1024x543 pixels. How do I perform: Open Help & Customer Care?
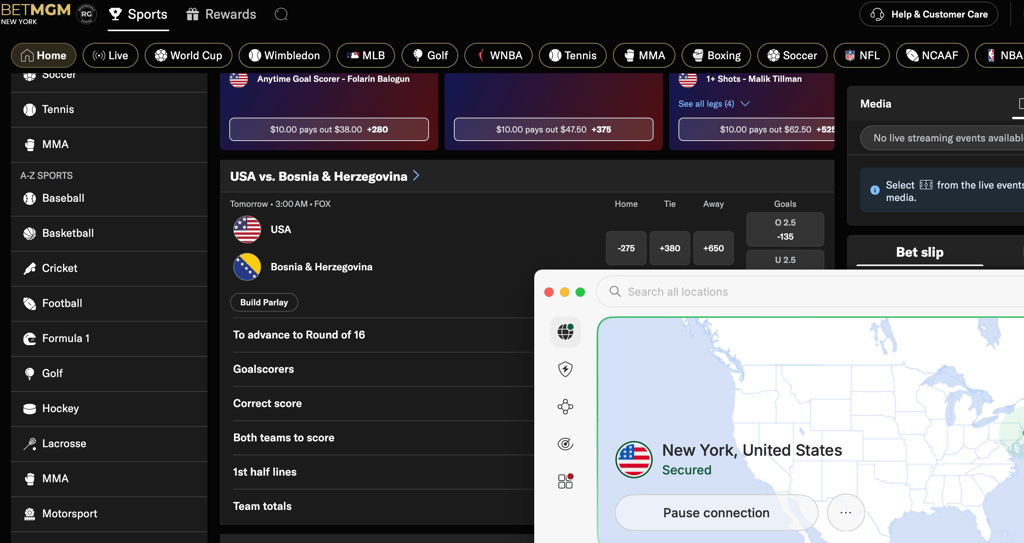click(x=929, y=14)
